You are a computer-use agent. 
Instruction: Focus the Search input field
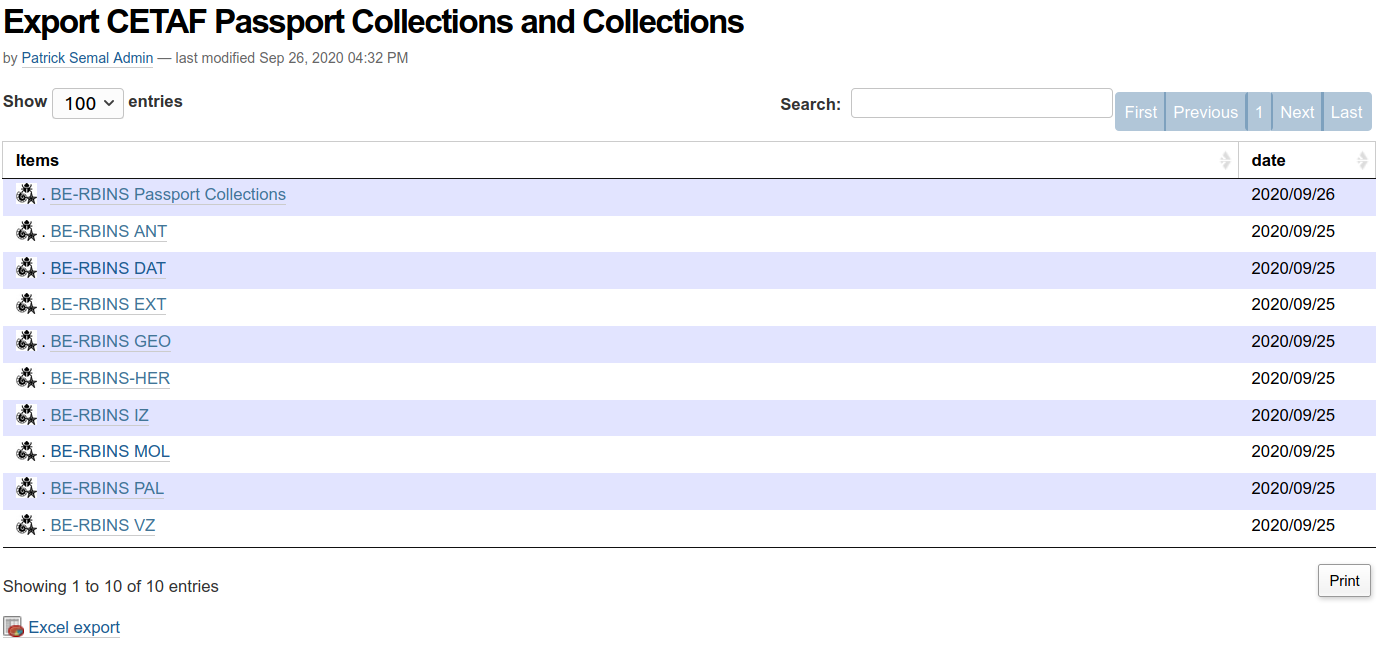click(981, 103)
